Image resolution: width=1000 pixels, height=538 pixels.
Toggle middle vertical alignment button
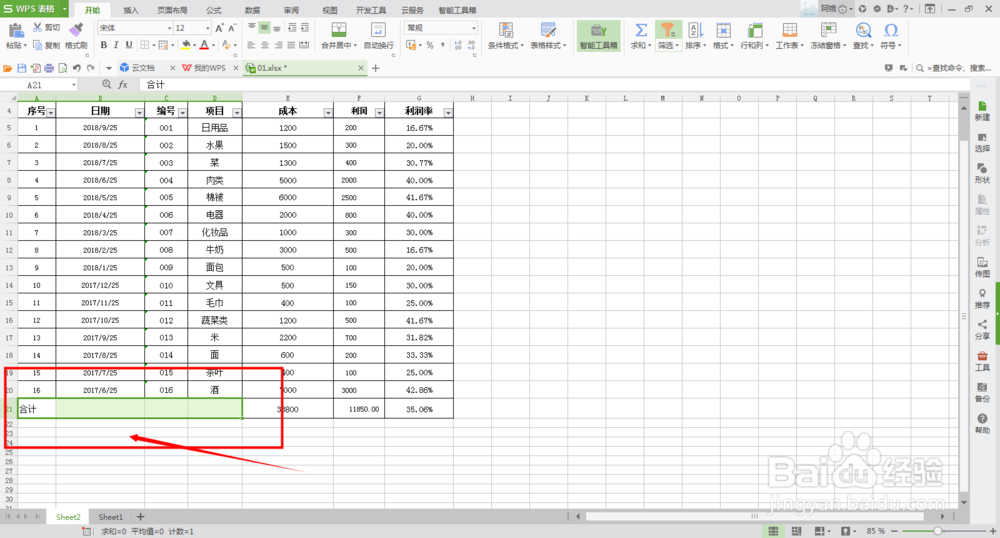[264, 28]
